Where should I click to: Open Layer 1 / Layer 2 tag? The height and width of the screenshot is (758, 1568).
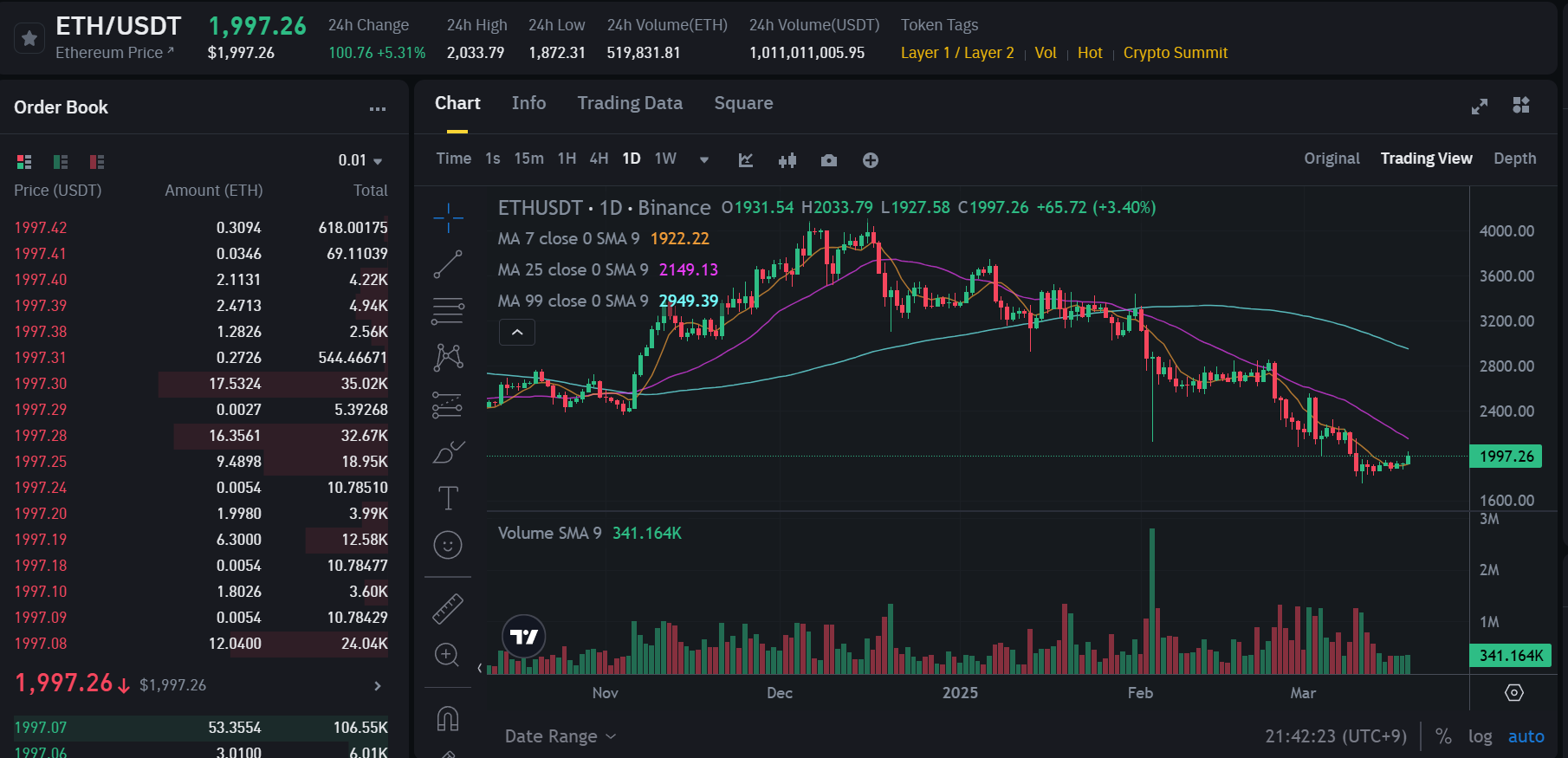(x=957, y=53)
